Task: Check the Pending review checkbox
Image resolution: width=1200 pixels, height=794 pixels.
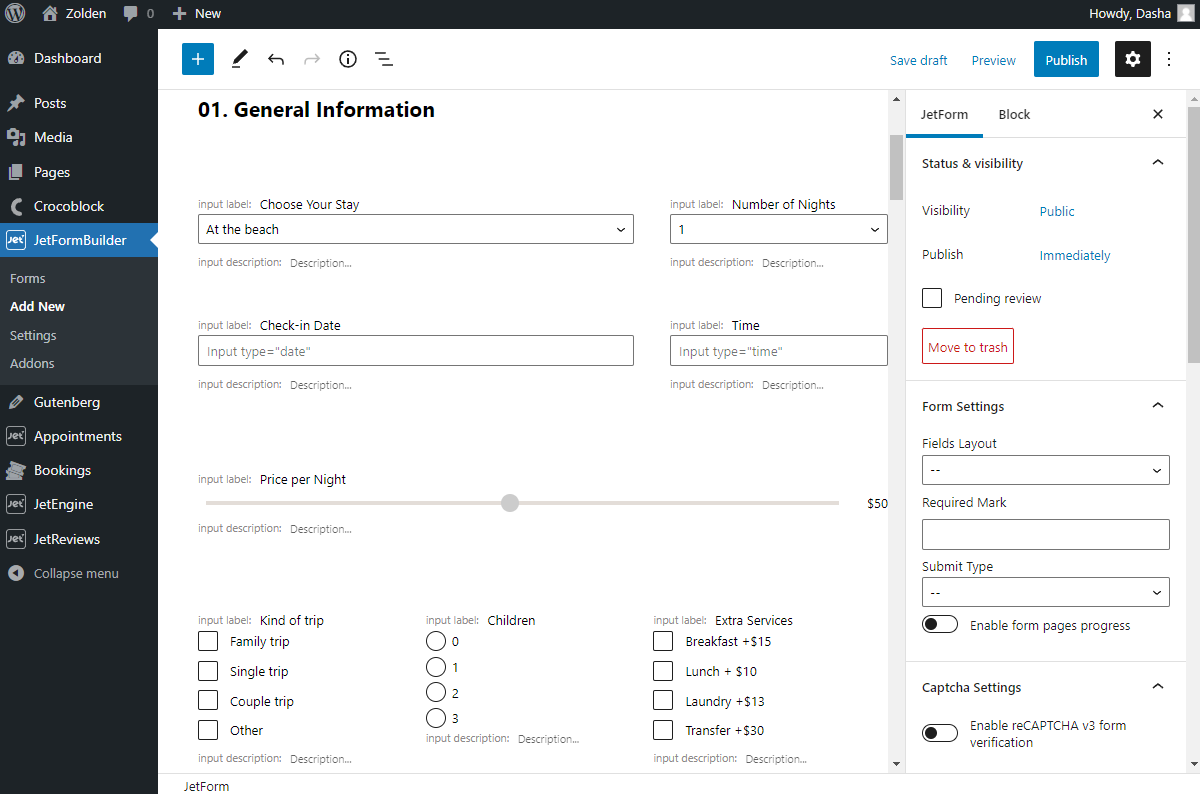Action: click(x=932, y=298)
